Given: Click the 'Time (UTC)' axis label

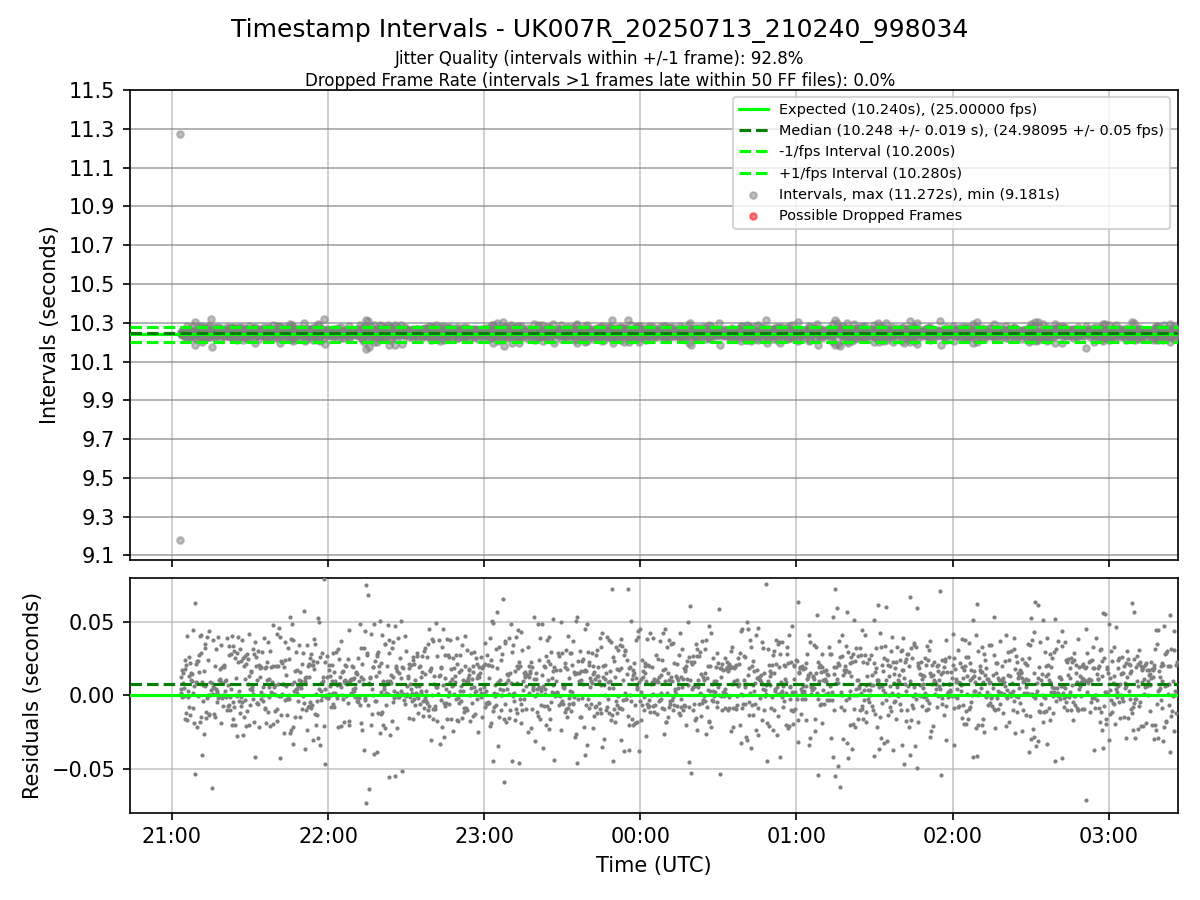Looking at the screenshot, I should (x=653, y=865).
